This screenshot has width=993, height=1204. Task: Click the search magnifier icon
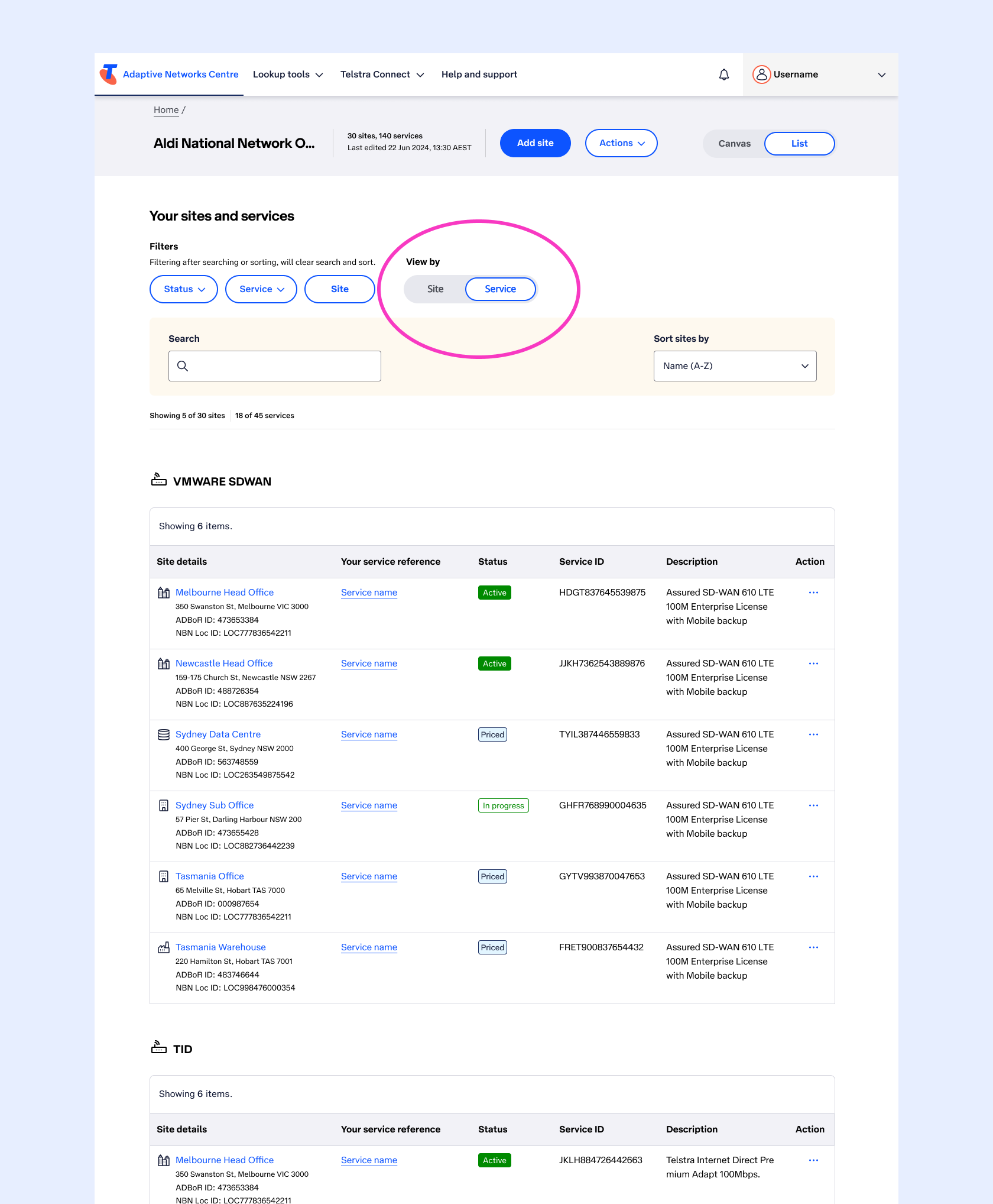(x=183, y=366)
